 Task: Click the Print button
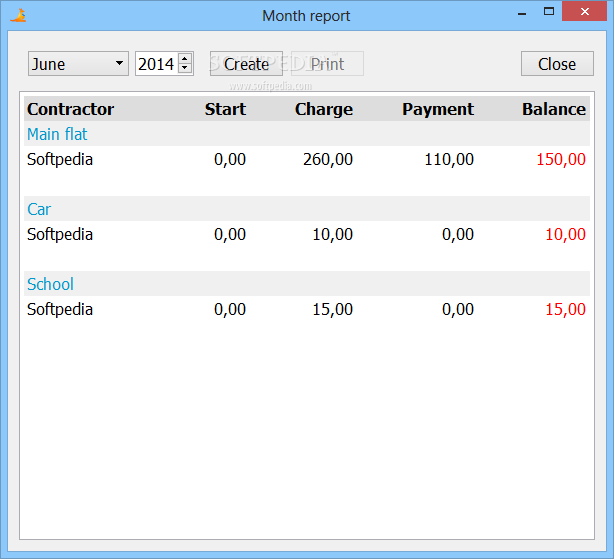tap(327, 63)
